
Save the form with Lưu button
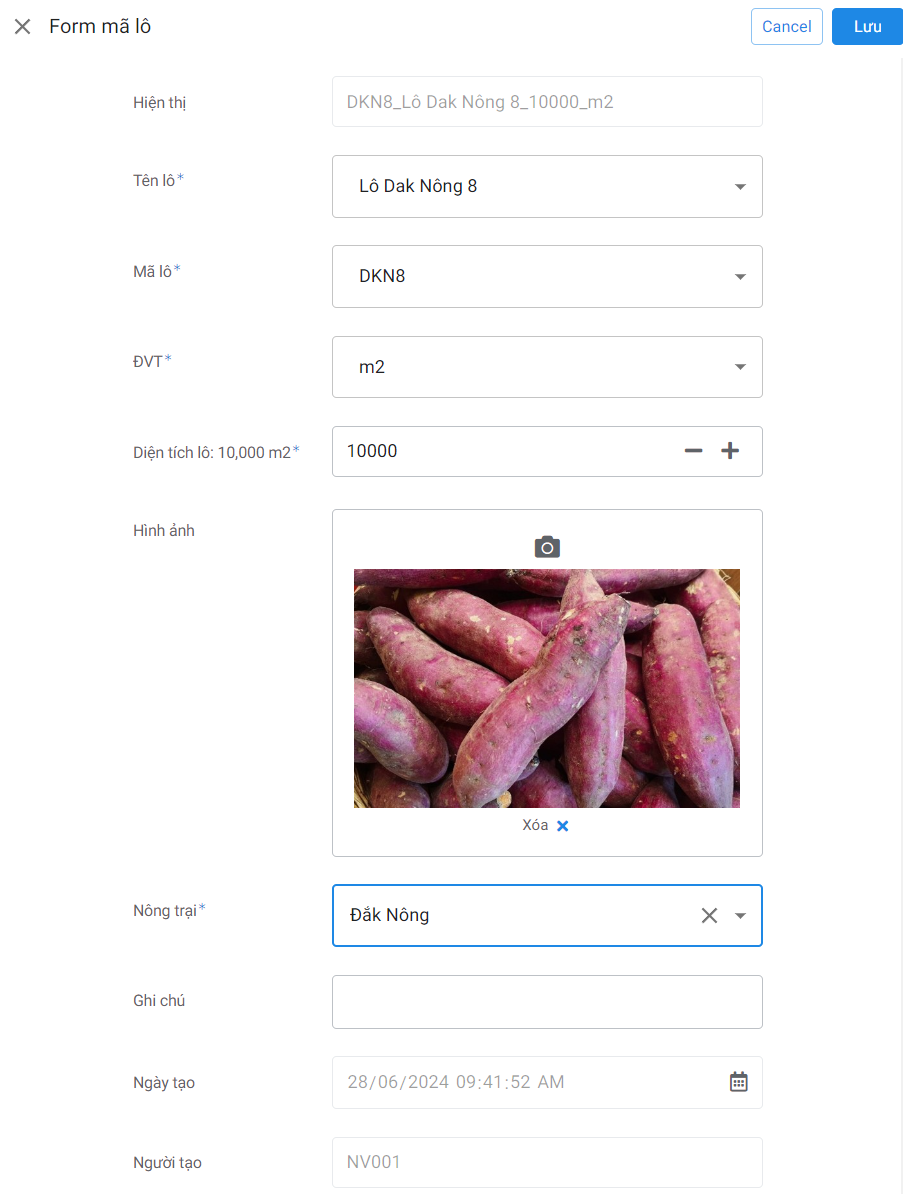(867, 27)
